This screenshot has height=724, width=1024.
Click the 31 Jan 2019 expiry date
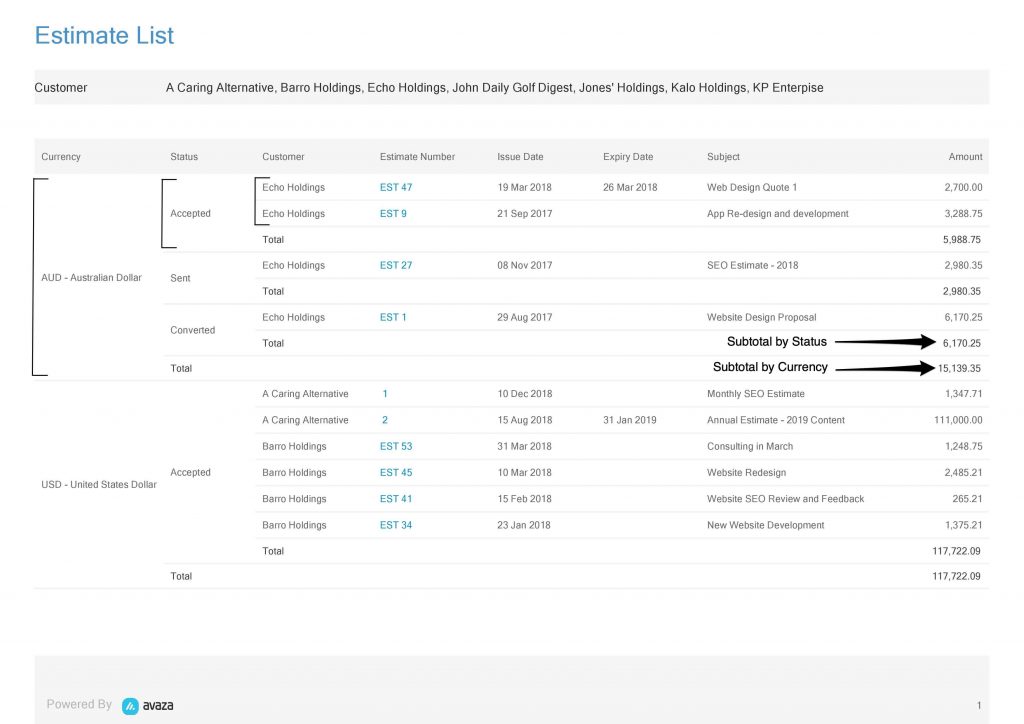tap(630, 420)
